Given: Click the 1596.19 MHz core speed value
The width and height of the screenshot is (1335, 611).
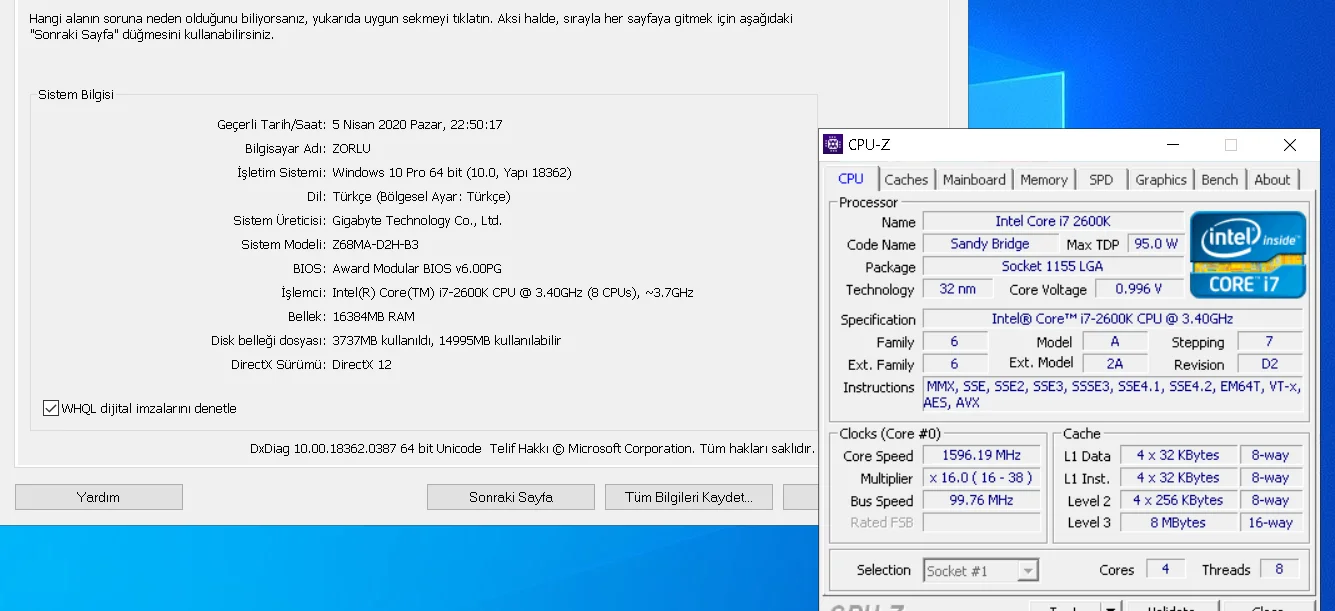Looking at the screenshot, I should 981,456.
